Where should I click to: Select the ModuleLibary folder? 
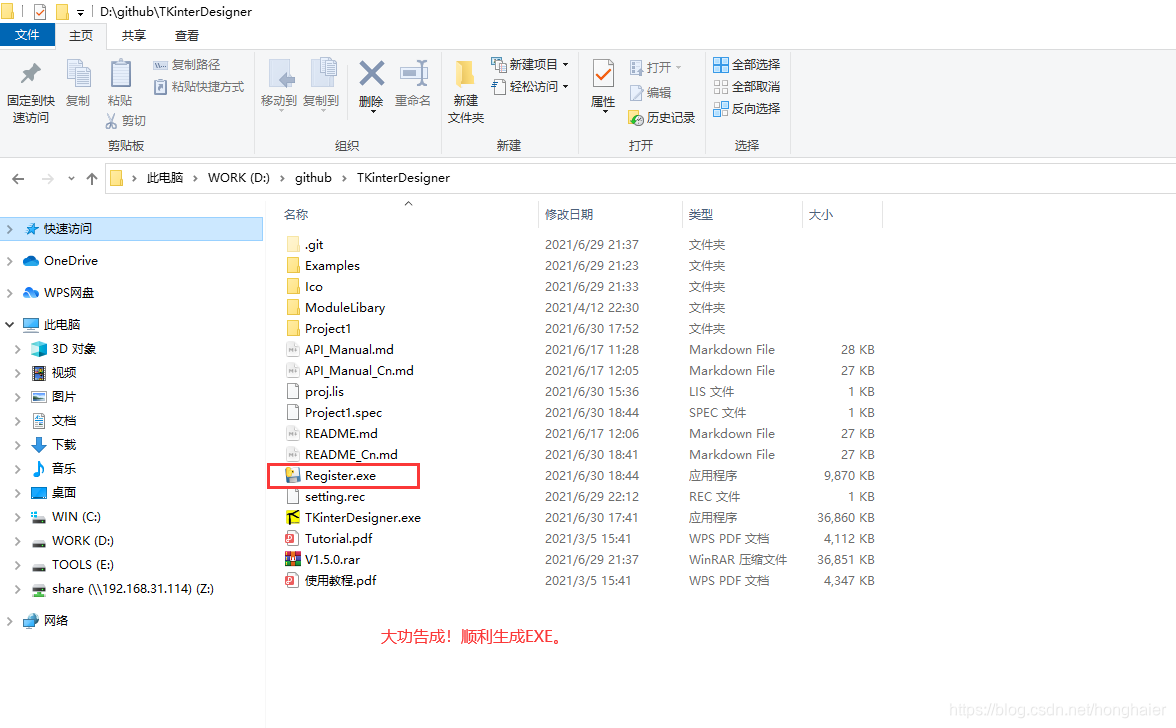(345, 307)
